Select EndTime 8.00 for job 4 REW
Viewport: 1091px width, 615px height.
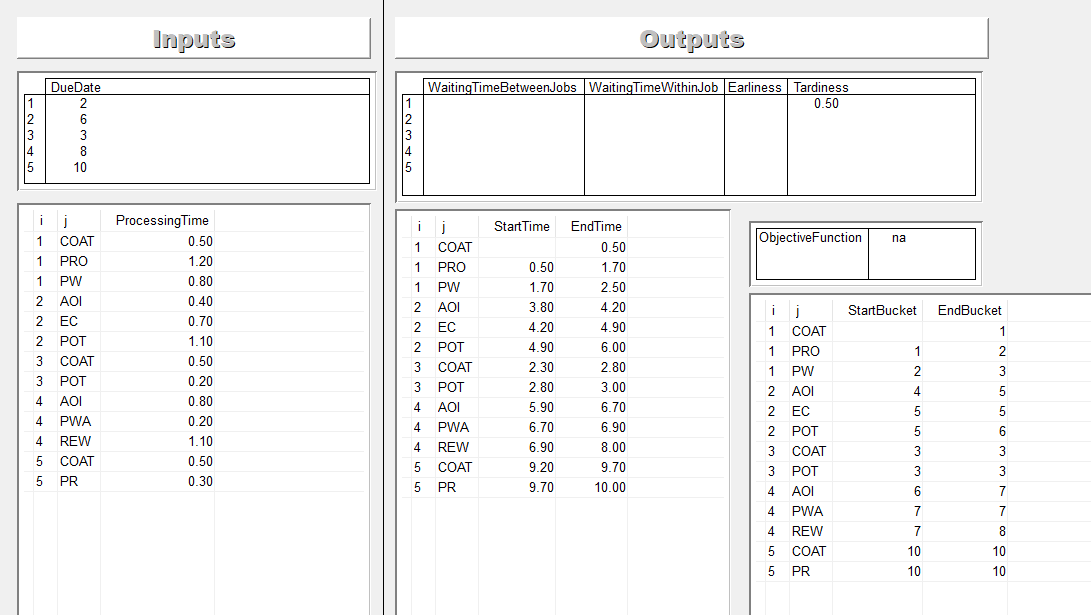click(614, 447)
